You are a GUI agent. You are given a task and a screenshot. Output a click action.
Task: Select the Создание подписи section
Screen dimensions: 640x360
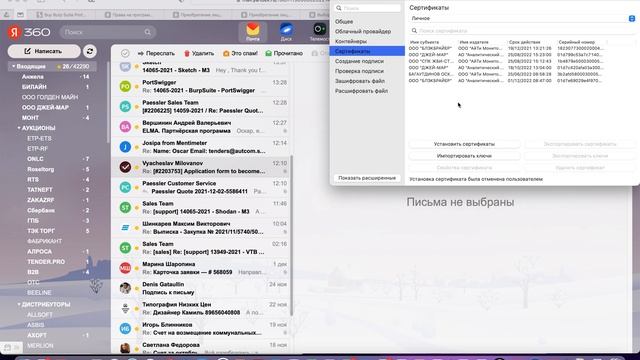point(359,61)
